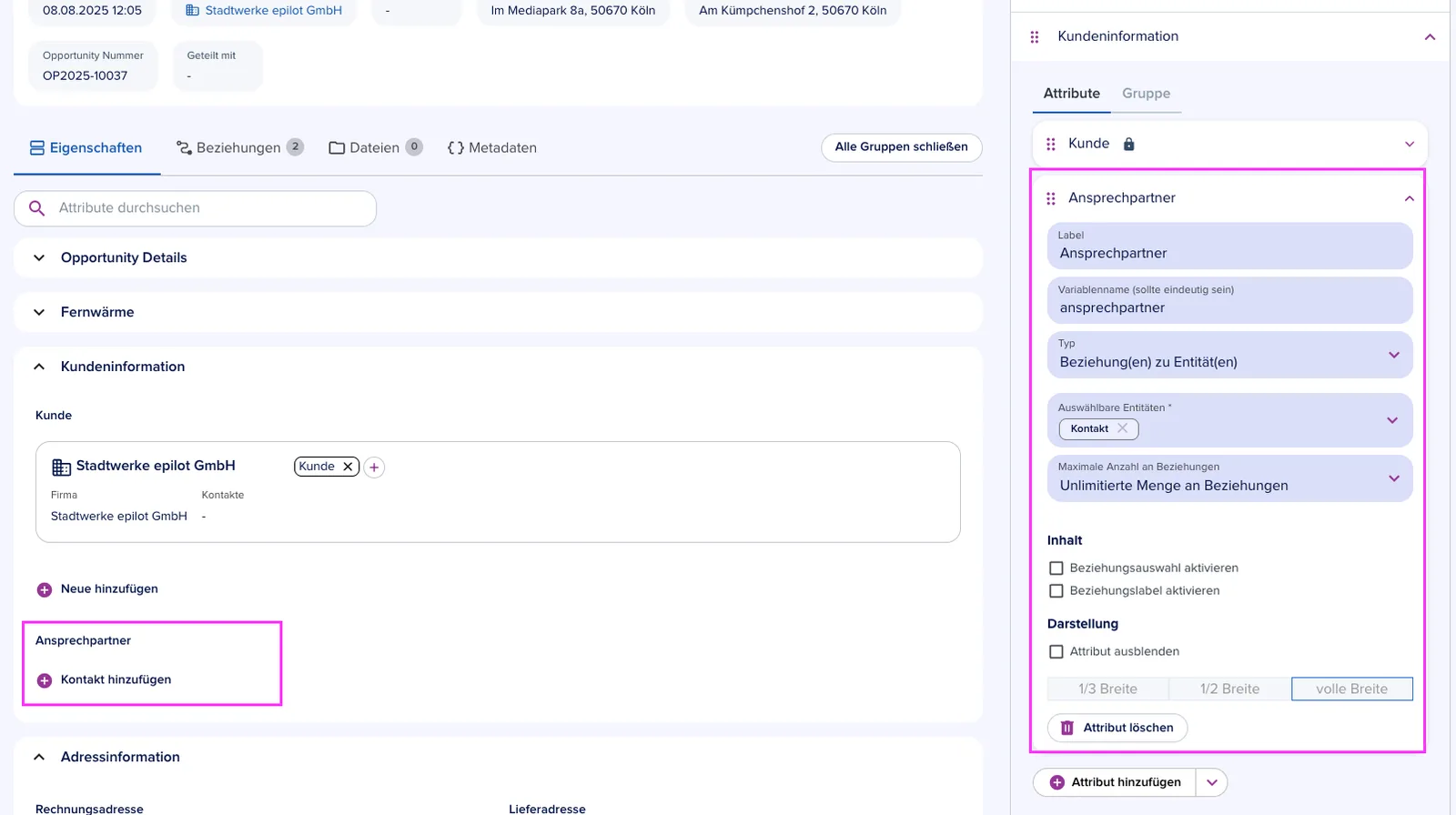1456x815 pixels.
Task: Click Neue hinzufügen link
Action: [x=109, y=589]
